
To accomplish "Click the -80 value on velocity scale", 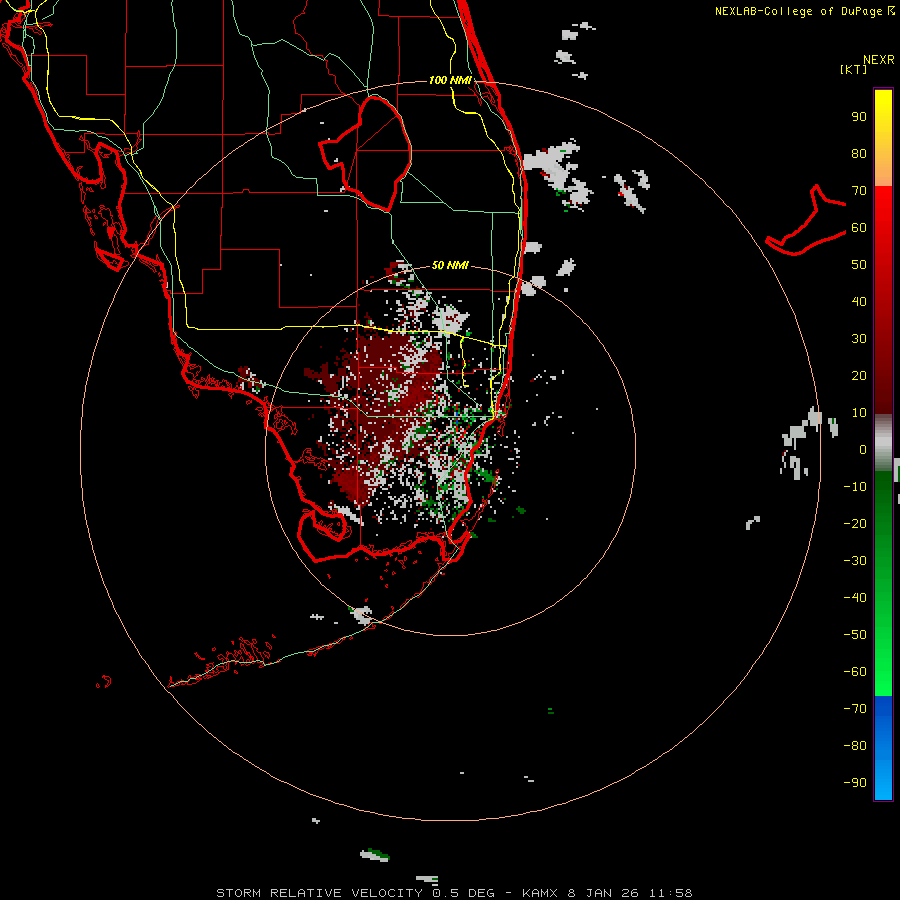I will [855, 746].
